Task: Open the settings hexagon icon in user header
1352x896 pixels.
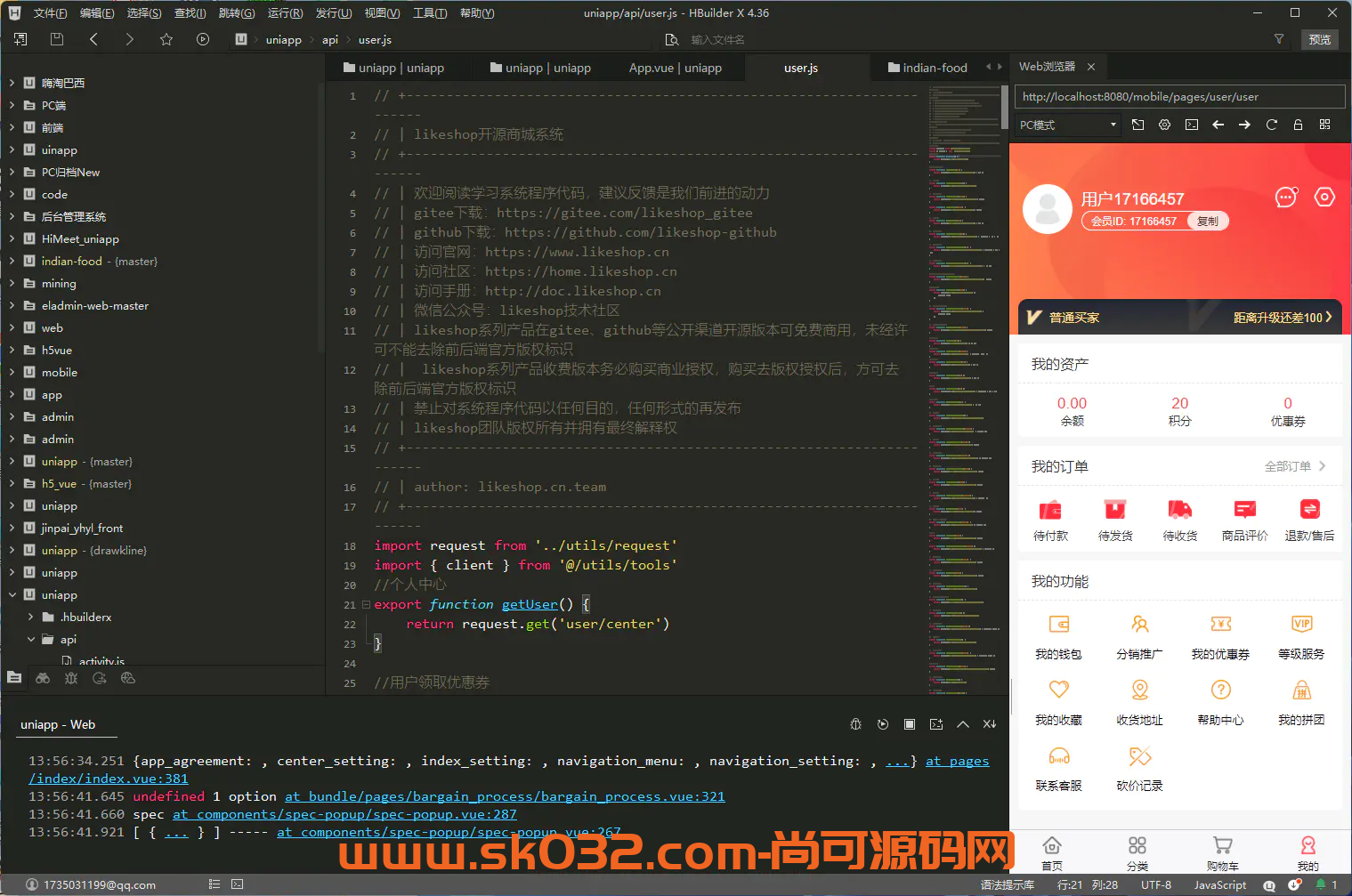Action: pyautogui.click(x=1324, y=197)
